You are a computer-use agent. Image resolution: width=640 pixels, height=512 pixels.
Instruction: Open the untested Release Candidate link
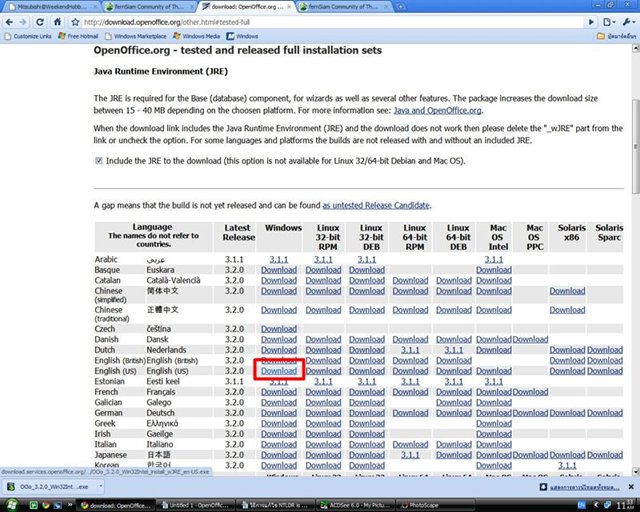375,205
